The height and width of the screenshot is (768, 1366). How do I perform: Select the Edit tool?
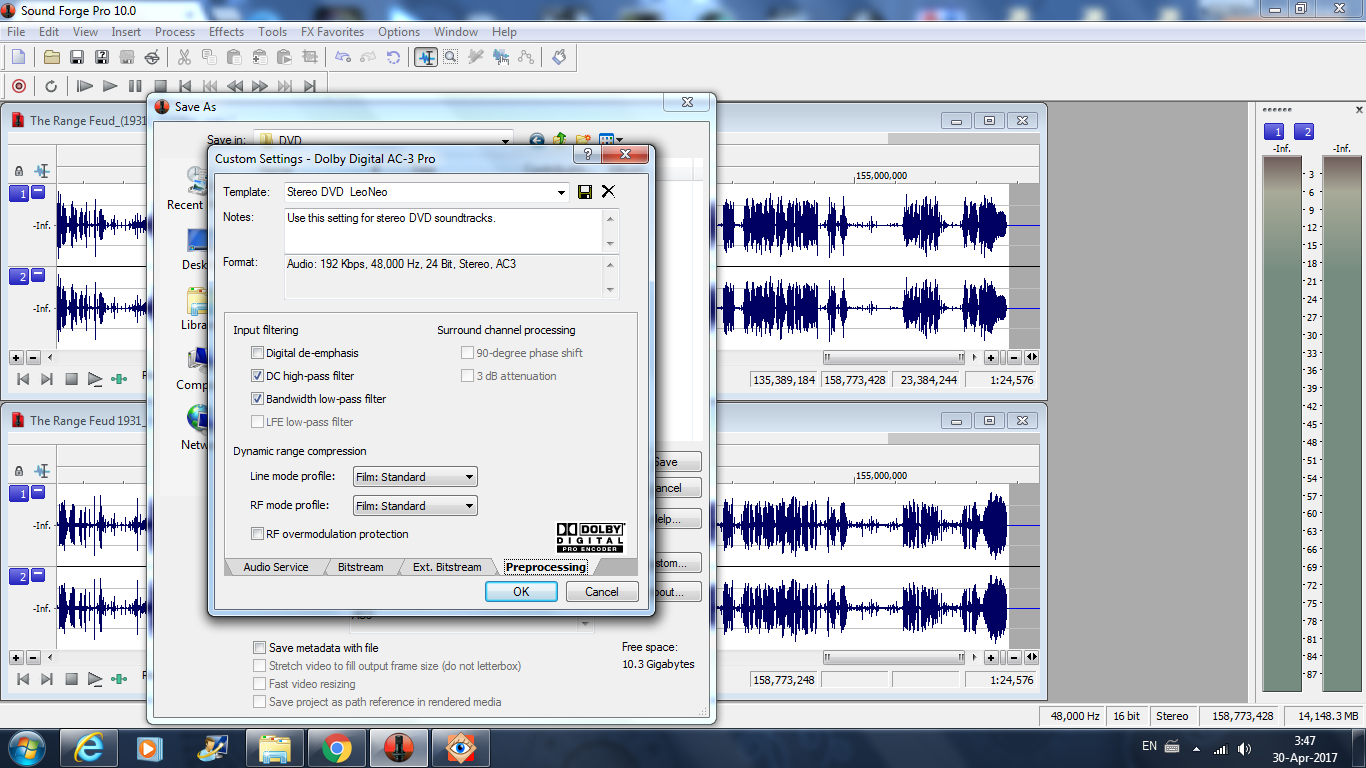[x=426, y=57]
